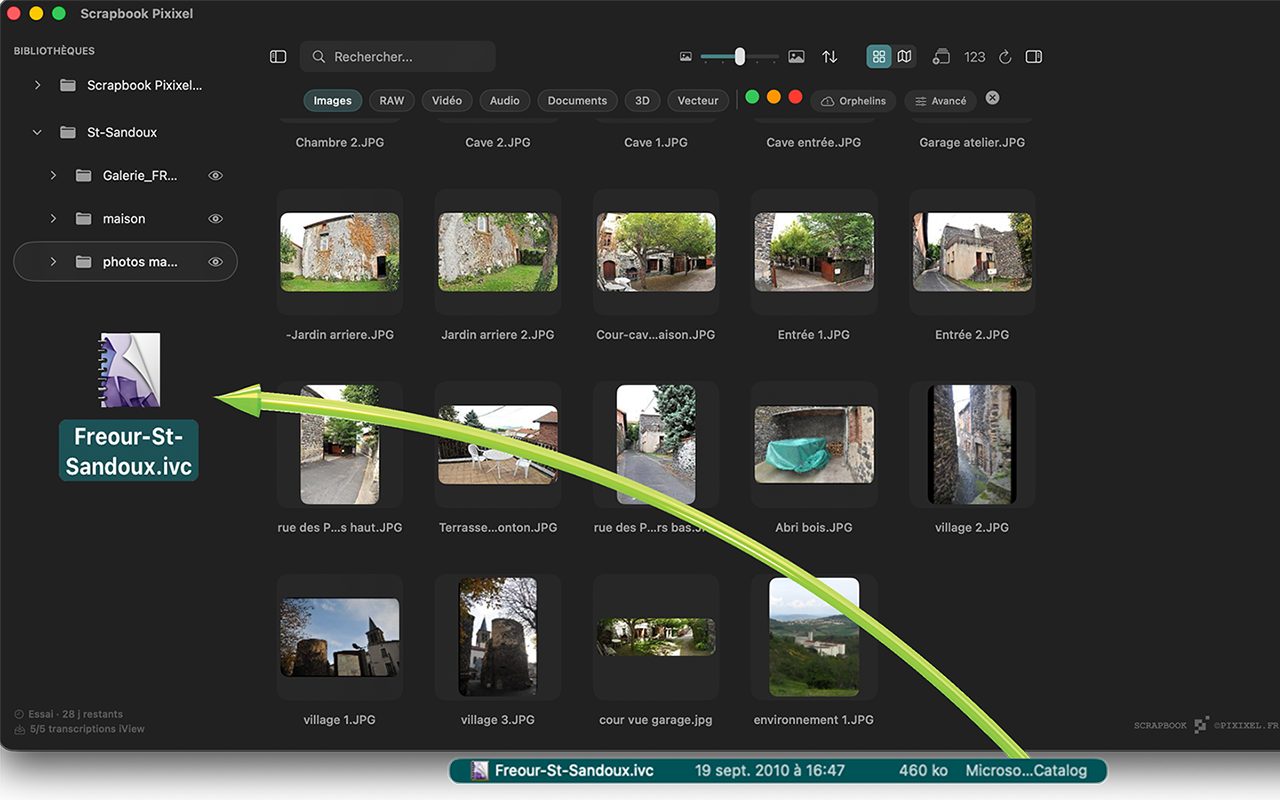
Task: Toggle visibility of Galerie_FR folder
Action: pos(215,175)
